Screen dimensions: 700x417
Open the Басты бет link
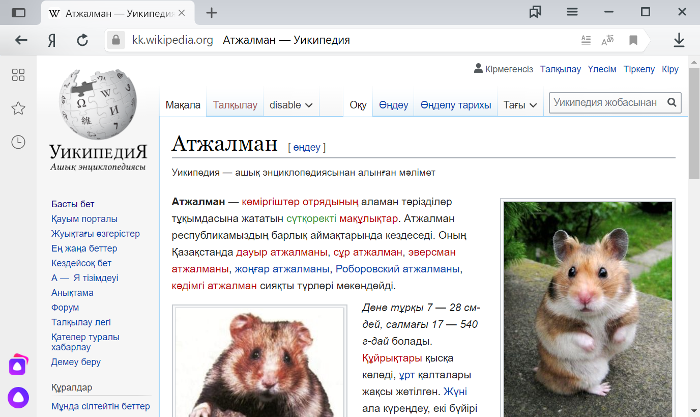[72, 204]
